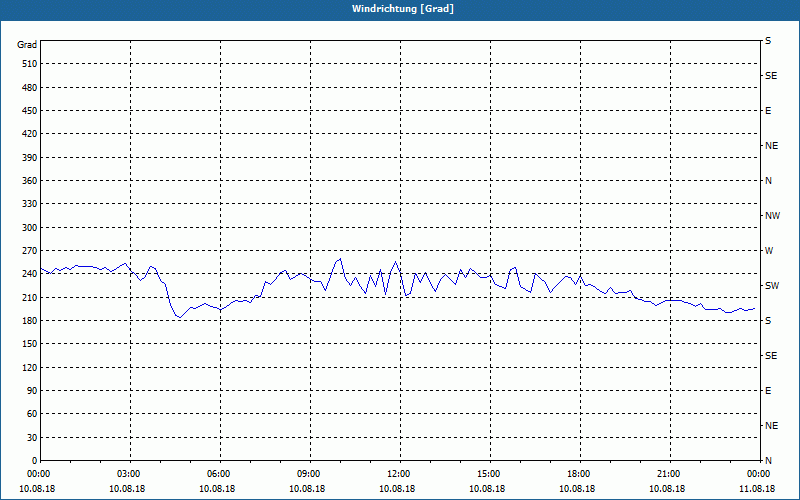This screenshot has height=500, width=800.
Task: Click the 18:00 time label
Action: (x=577, y=474)
